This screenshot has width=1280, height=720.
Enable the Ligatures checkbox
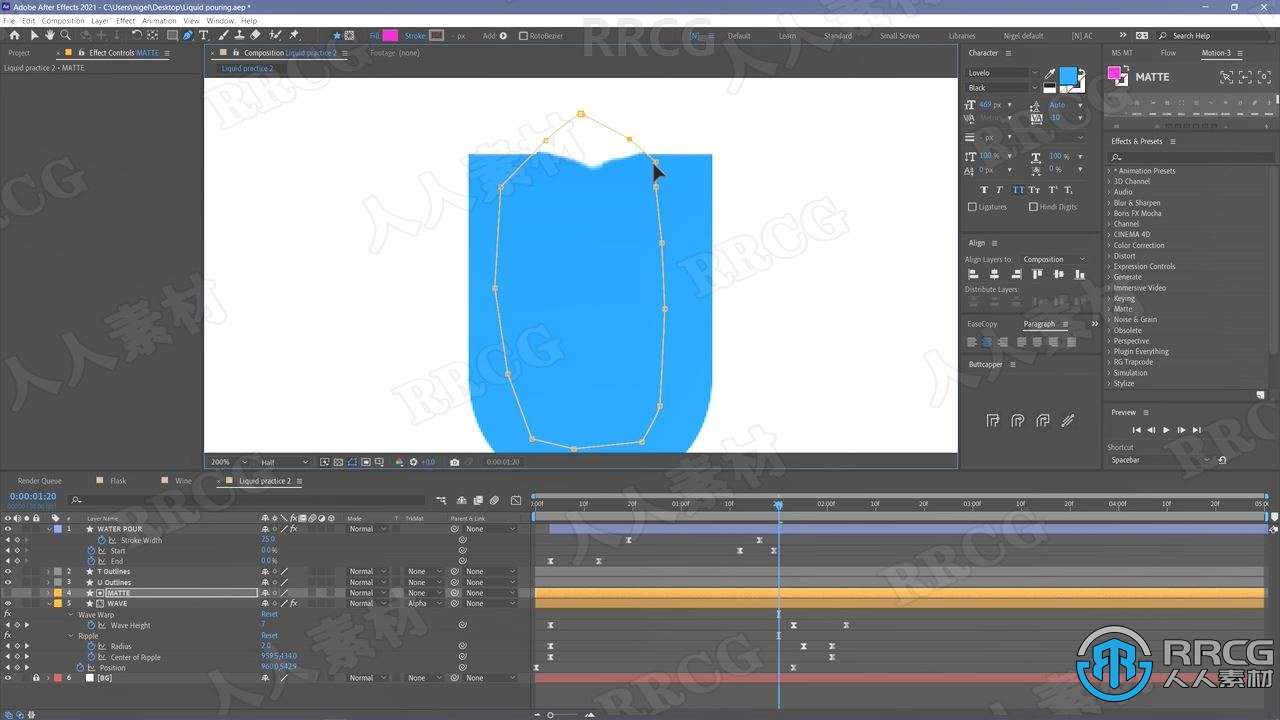point(972,207)
